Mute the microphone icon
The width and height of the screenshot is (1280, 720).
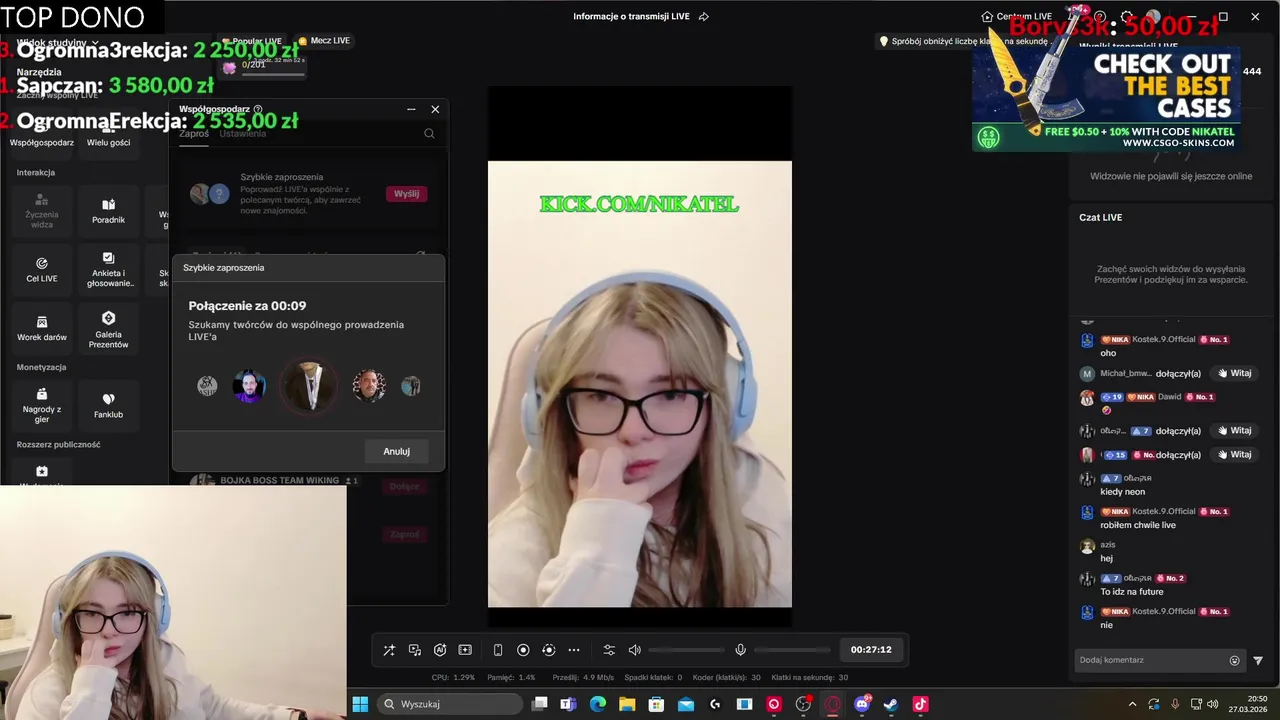[x=741, y=650]
